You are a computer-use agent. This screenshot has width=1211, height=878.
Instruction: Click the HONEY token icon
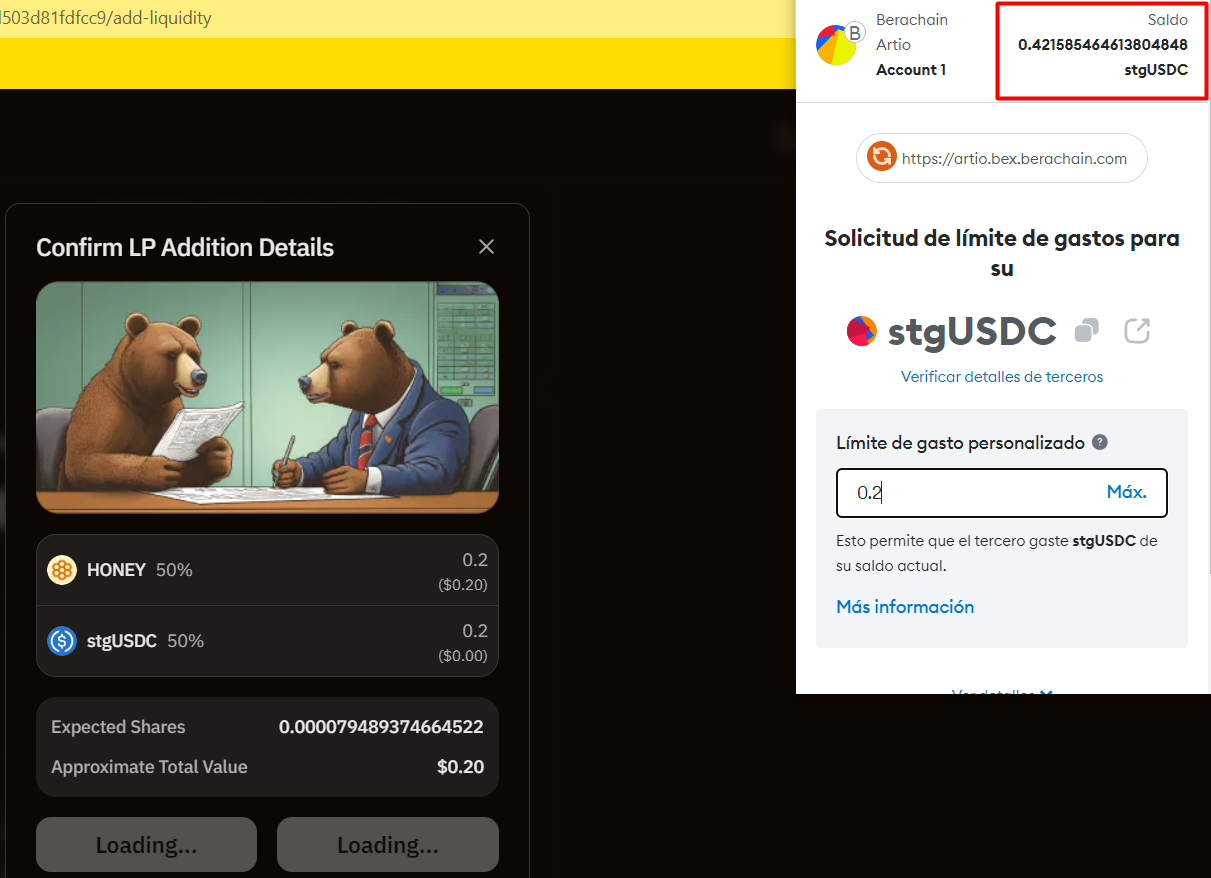coord(62,570)
